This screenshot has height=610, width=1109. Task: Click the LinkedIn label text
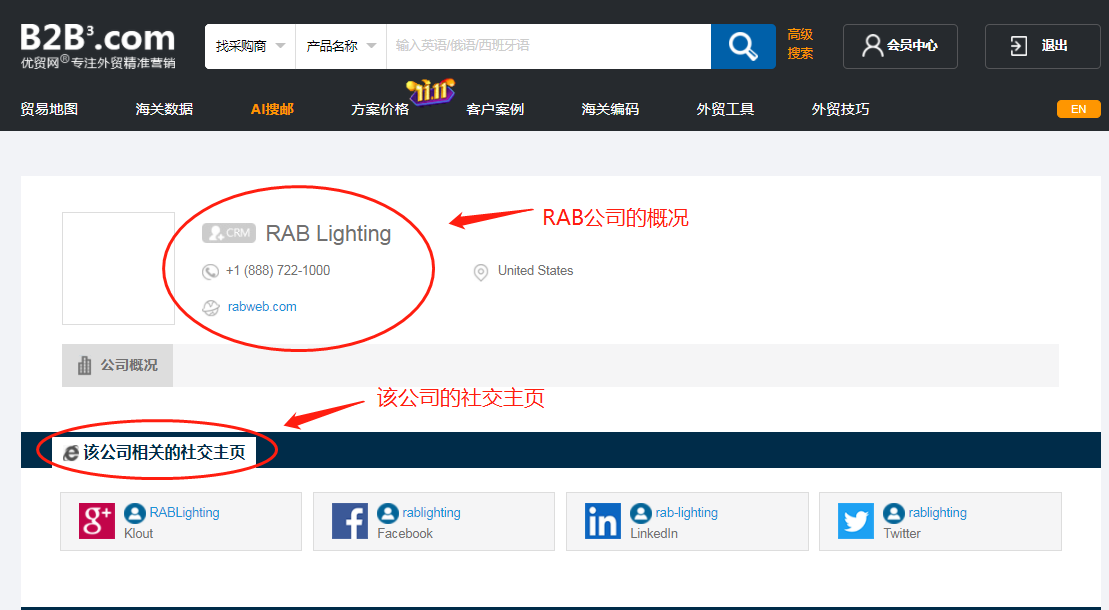point(654,534)
